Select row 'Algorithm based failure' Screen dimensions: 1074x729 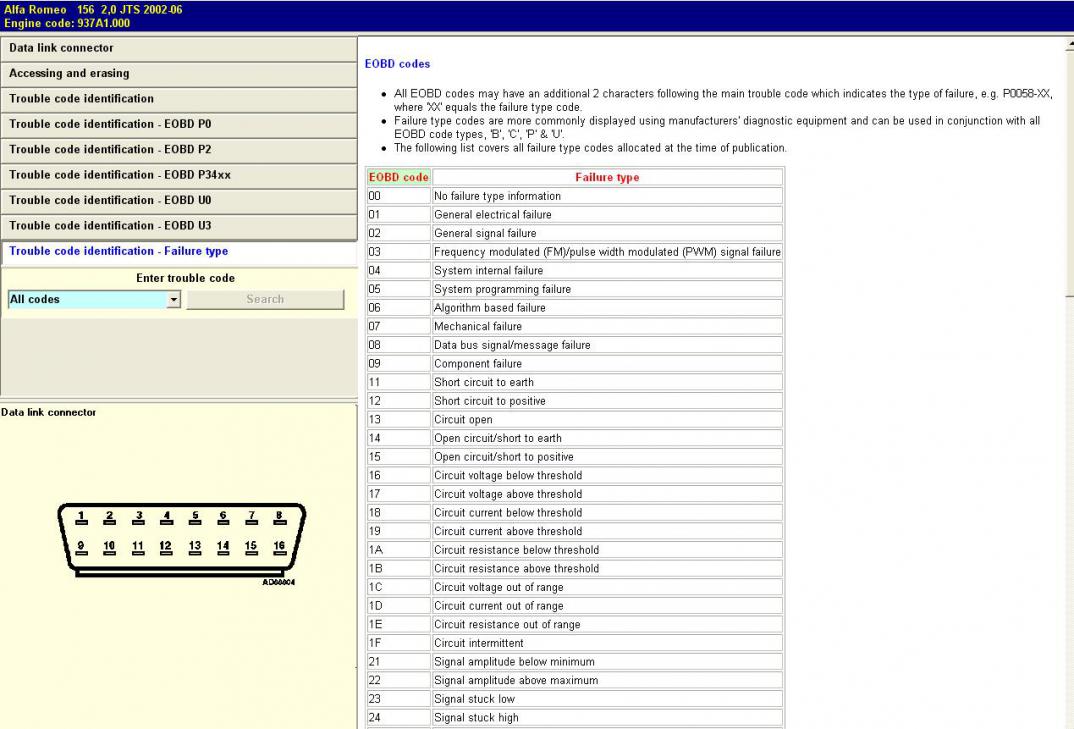pos(575,308)
